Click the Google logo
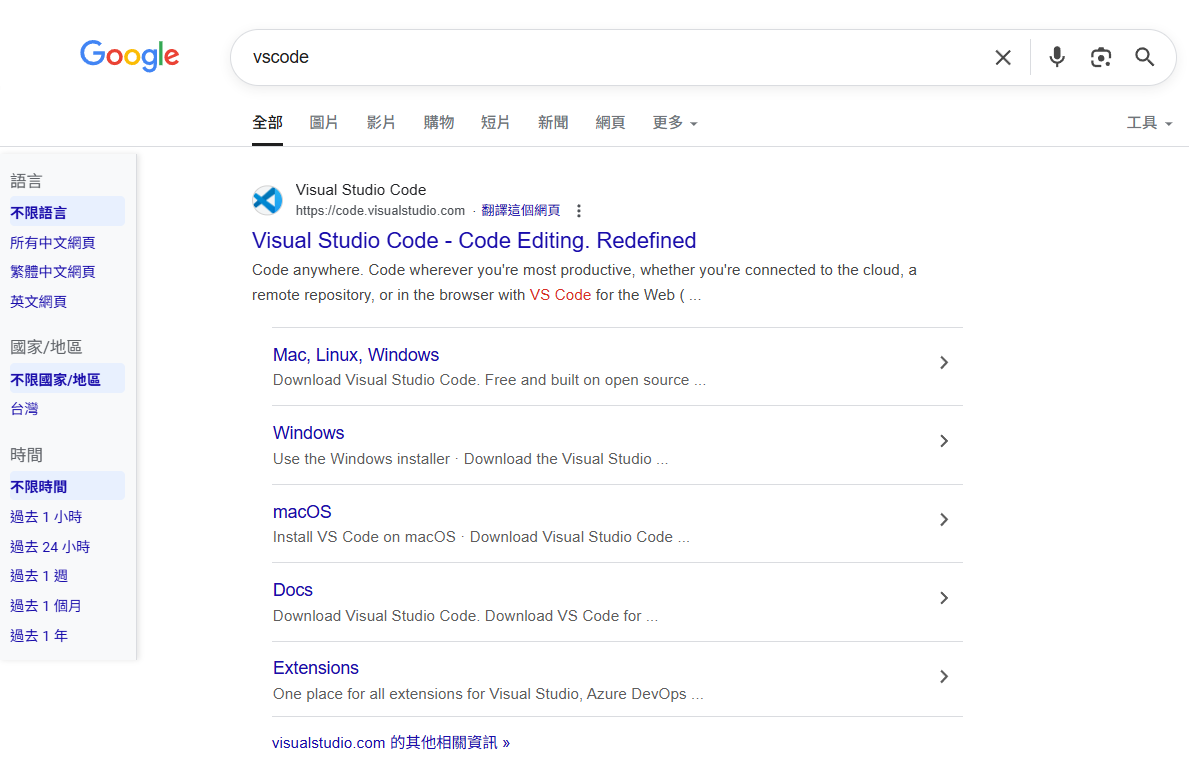 tap(130, 55)
